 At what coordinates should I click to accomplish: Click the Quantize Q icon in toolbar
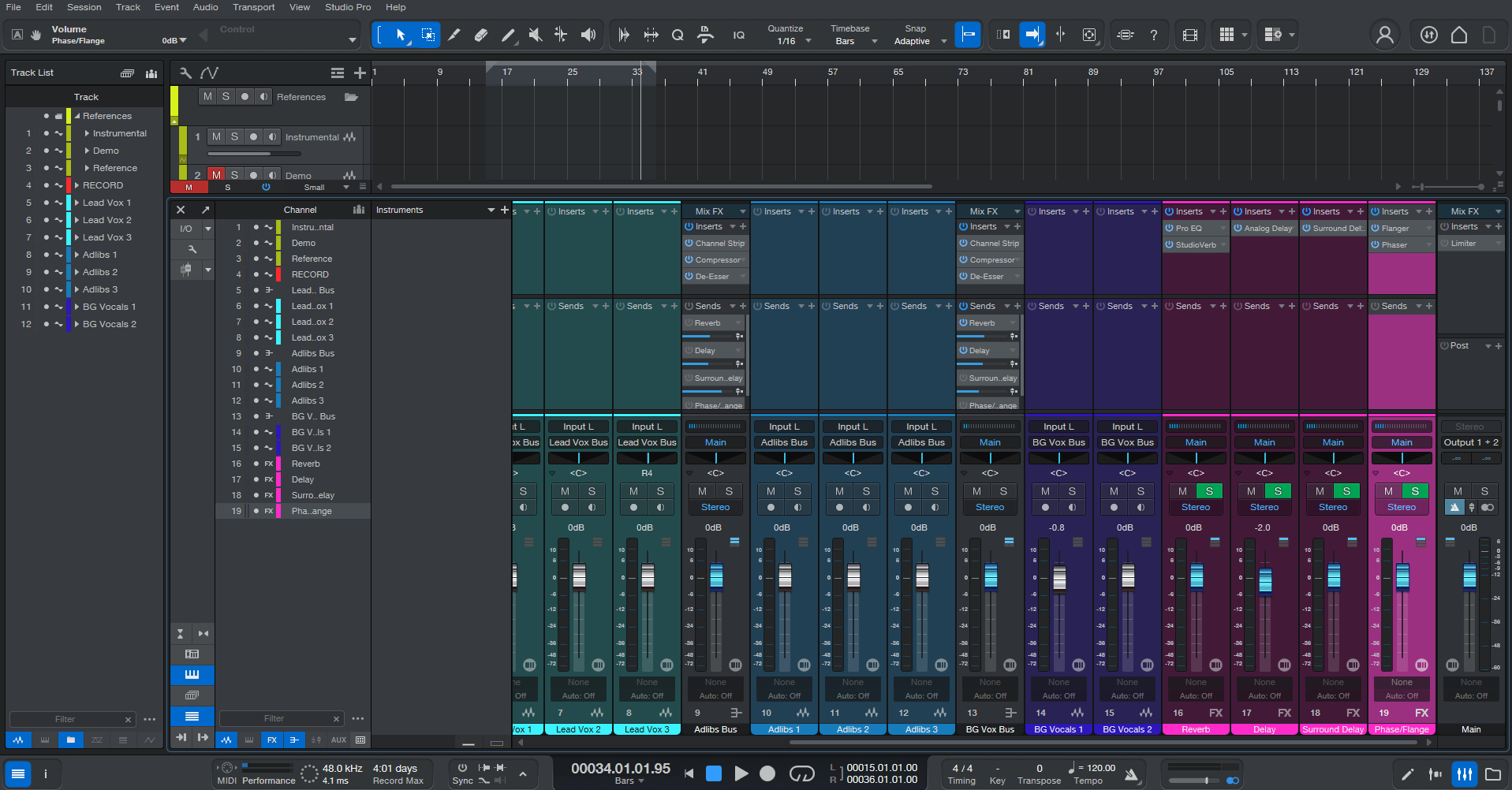[678, 35]
